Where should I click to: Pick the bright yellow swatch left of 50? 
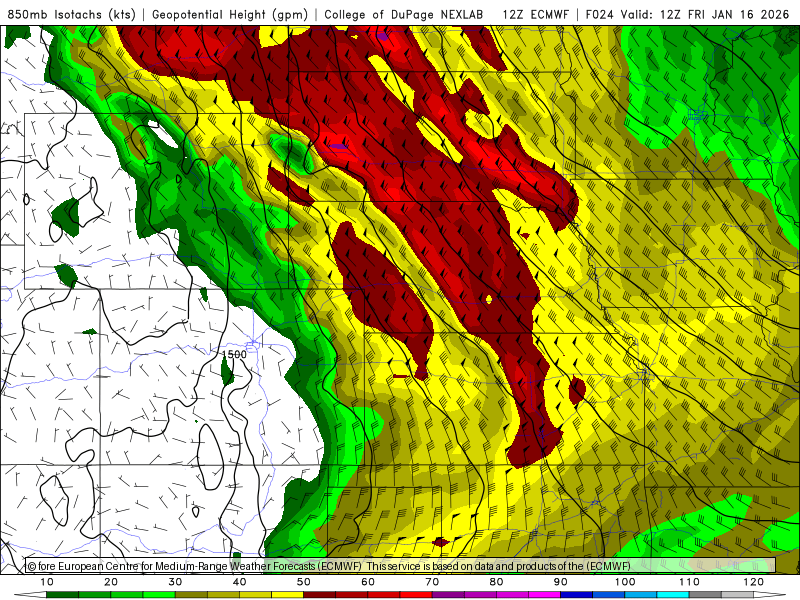(287, 595)
